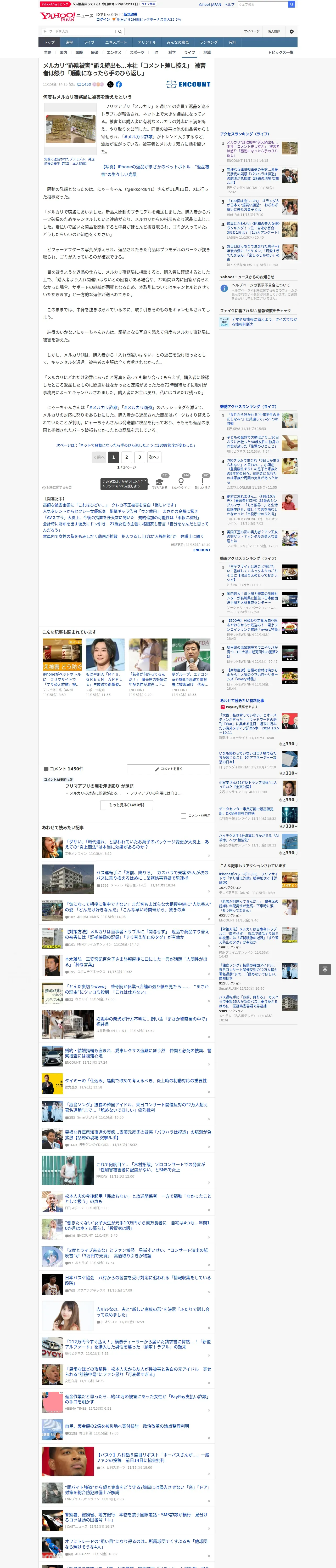
Task: Open 購入履歴 link
Action: 274,32
